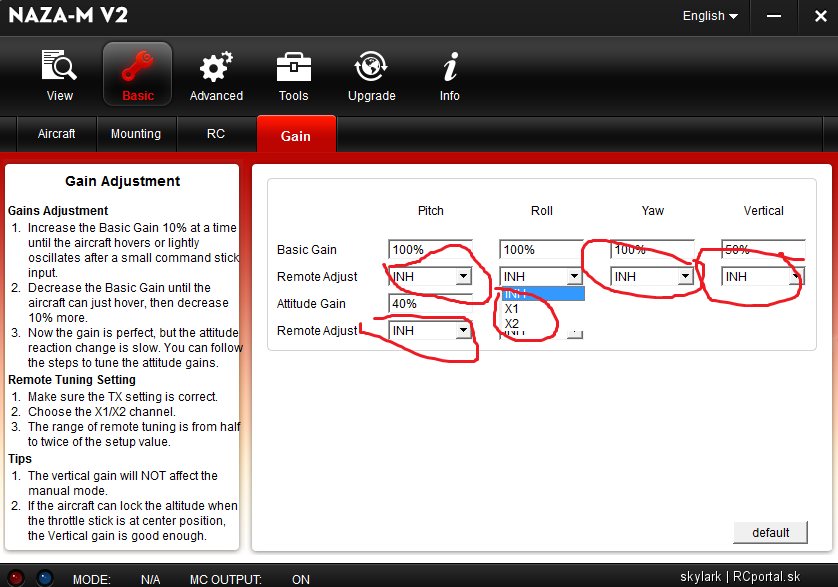Click the Vertical column header

(x=763, y=211)
